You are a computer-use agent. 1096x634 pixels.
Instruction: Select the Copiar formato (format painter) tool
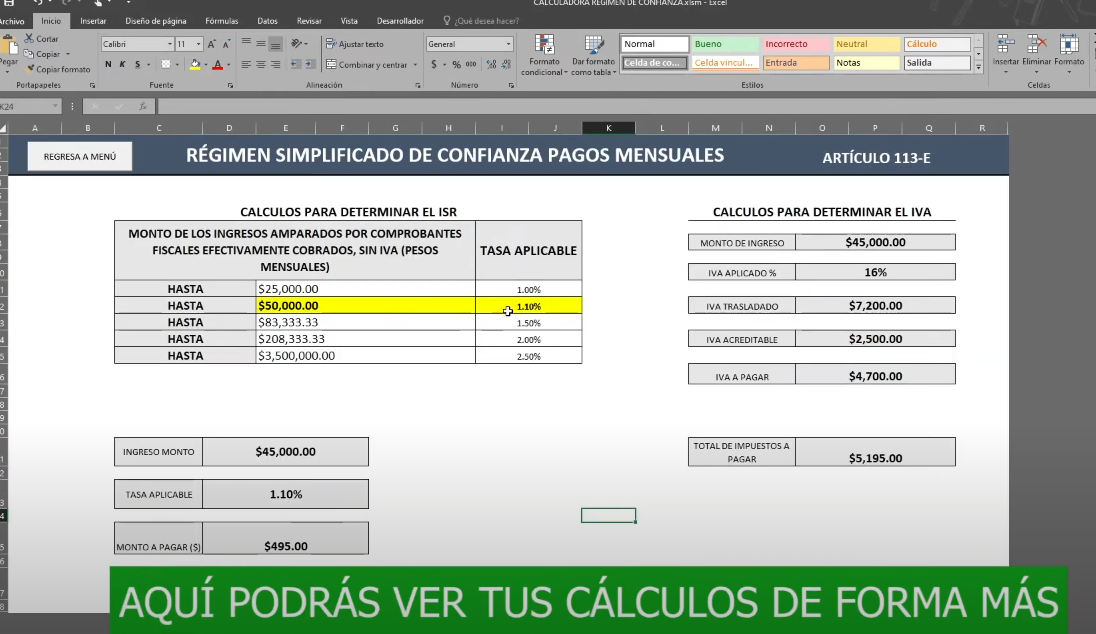[63, 69]
